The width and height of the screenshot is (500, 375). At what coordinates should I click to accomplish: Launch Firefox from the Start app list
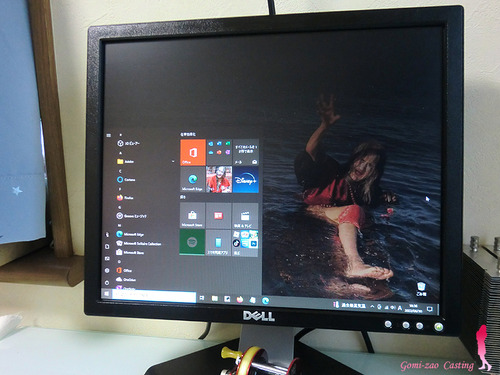(x=125, y=198)
